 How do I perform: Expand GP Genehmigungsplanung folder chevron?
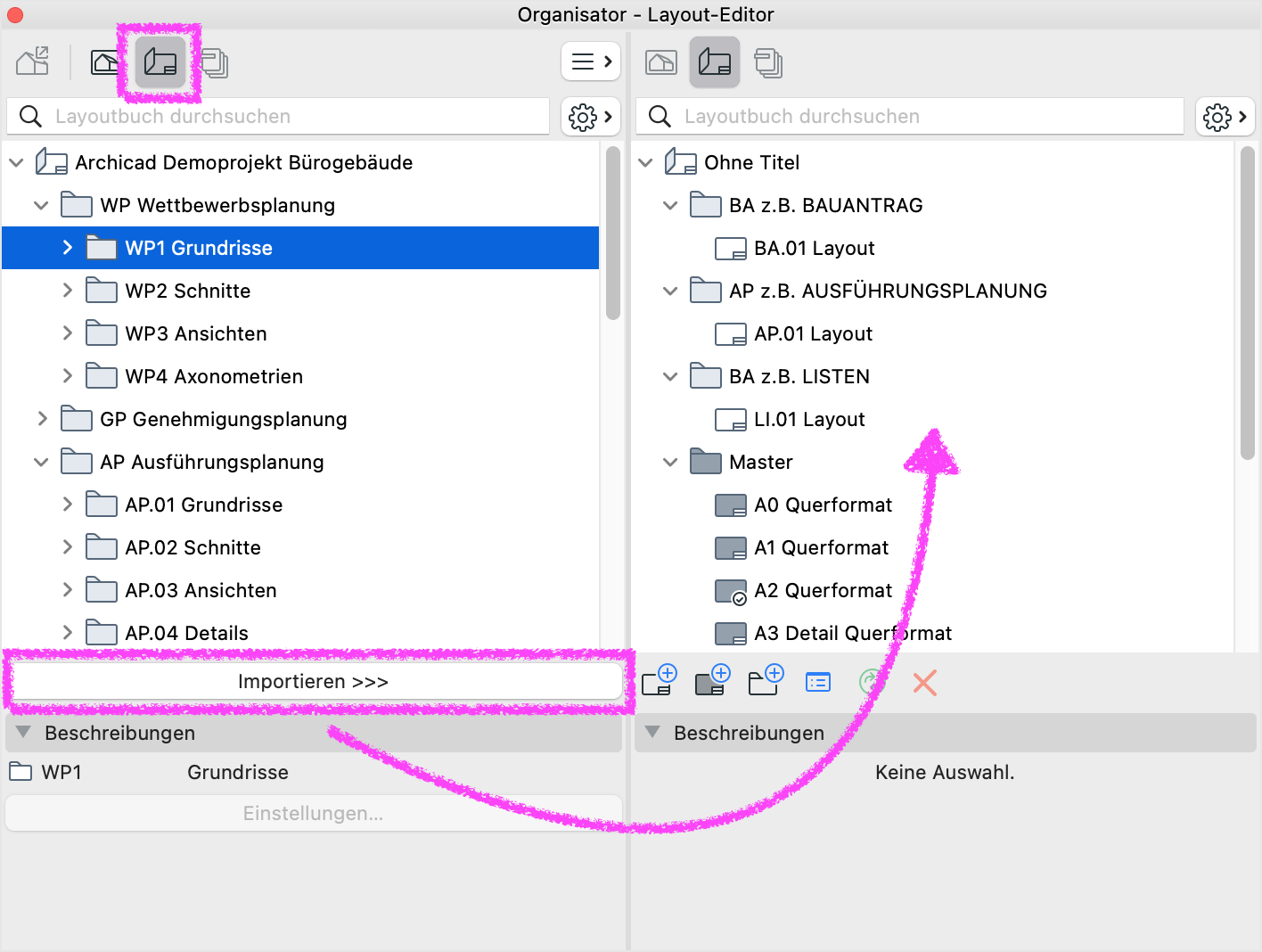(x=42, y=419)
